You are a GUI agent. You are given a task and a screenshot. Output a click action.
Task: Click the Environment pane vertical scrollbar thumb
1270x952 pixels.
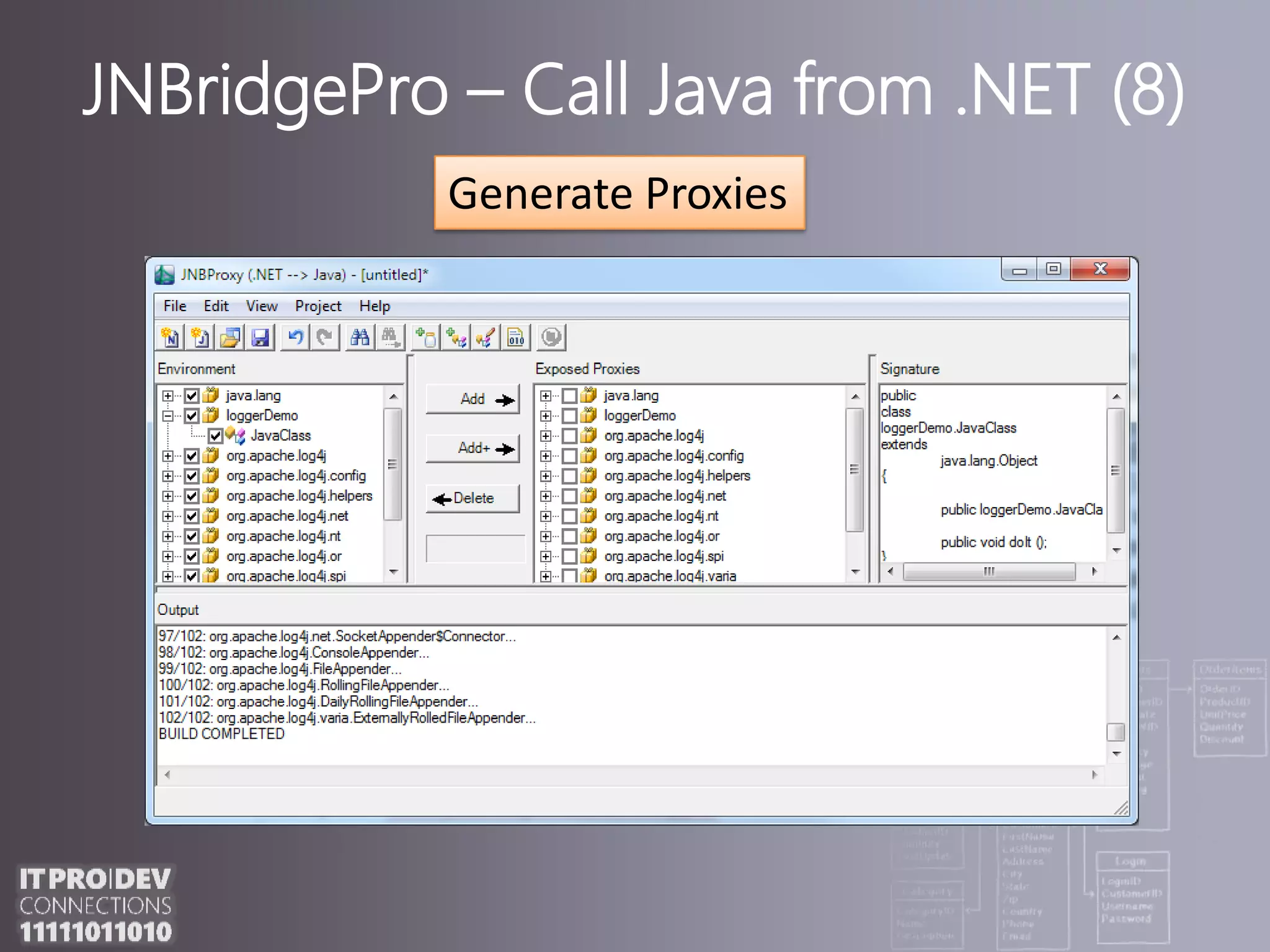click(393, 464)
